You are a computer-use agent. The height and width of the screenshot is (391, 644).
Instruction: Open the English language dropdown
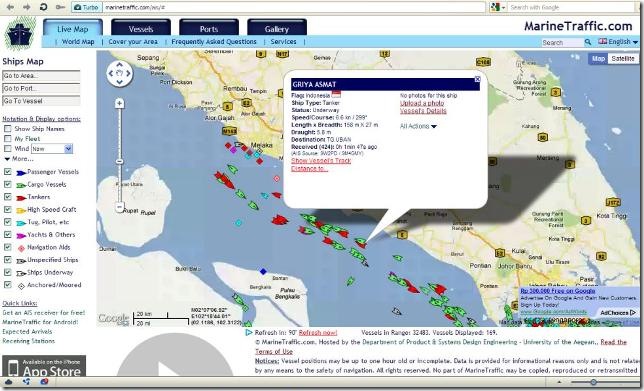tap(618, 42)
